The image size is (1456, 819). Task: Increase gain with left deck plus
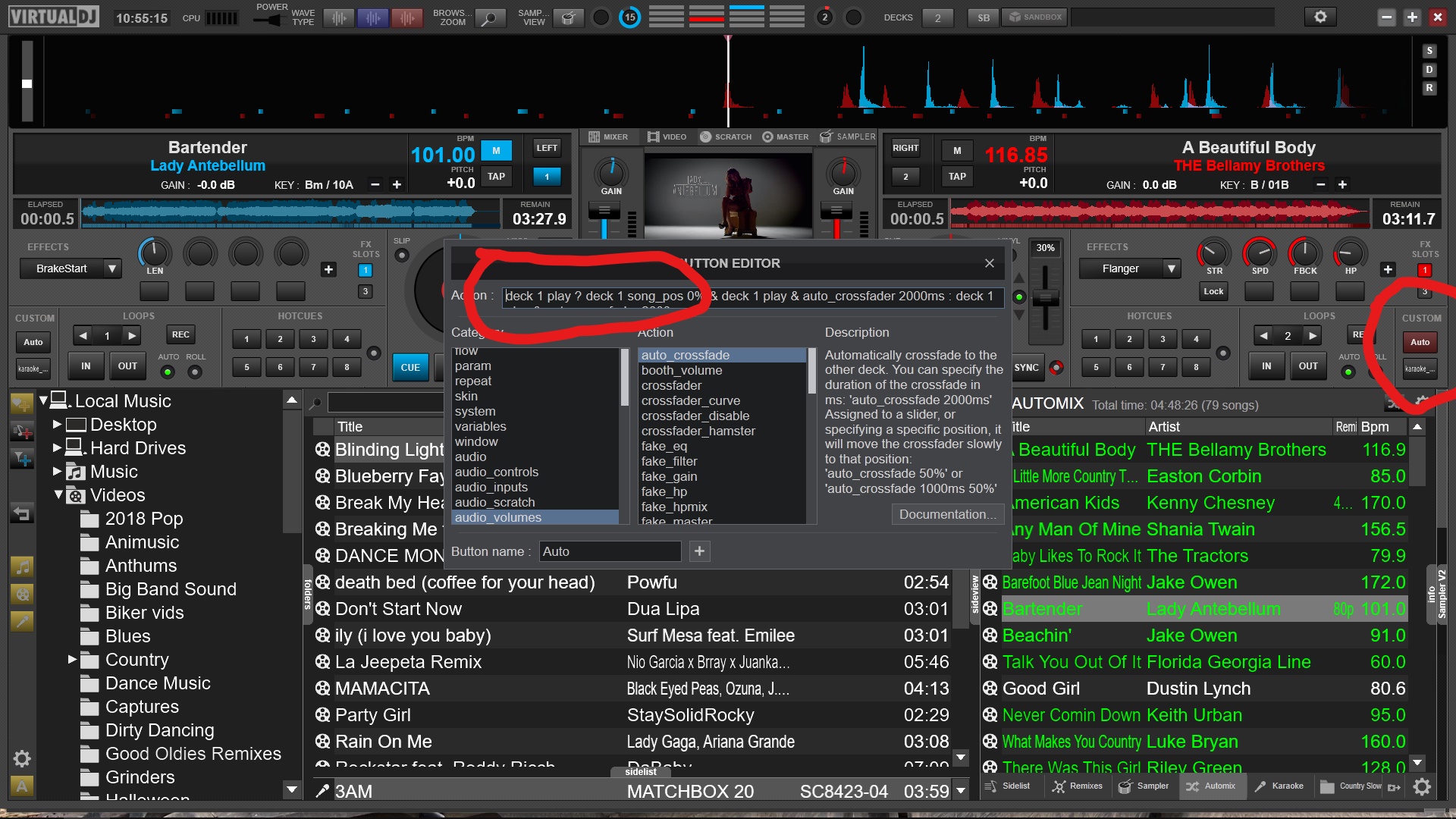tap(397, 184)
